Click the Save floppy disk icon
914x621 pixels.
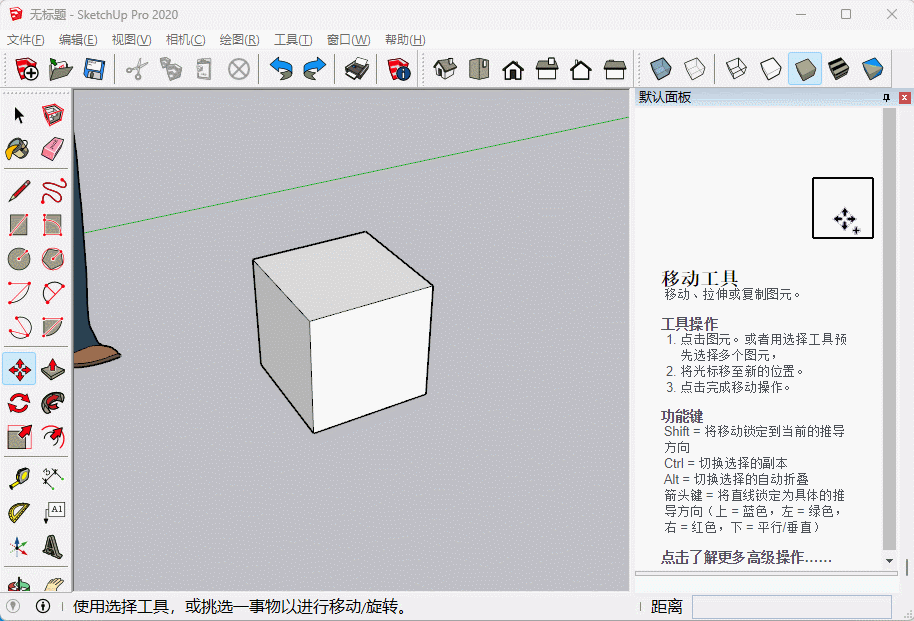94,69
